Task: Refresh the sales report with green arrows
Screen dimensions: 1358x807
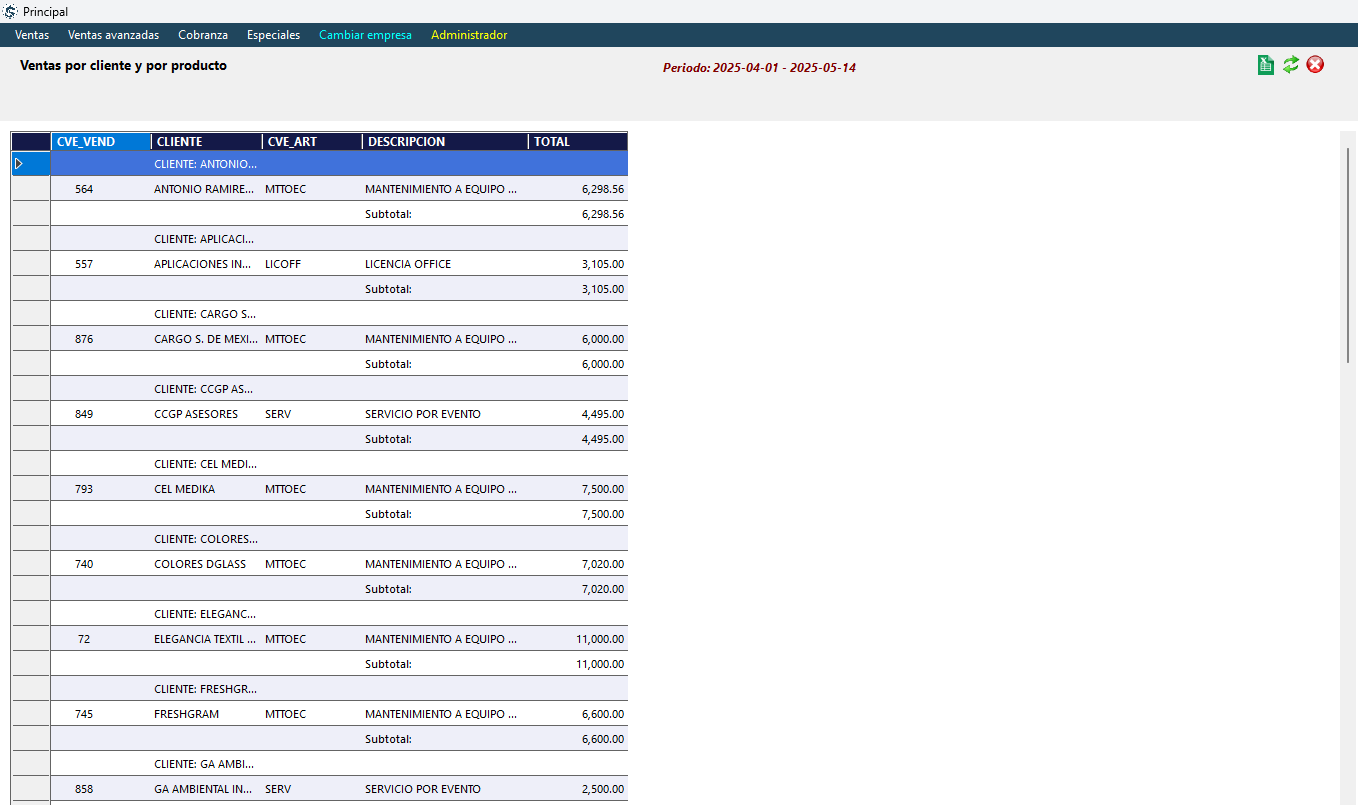Action: pos(1291,65)
